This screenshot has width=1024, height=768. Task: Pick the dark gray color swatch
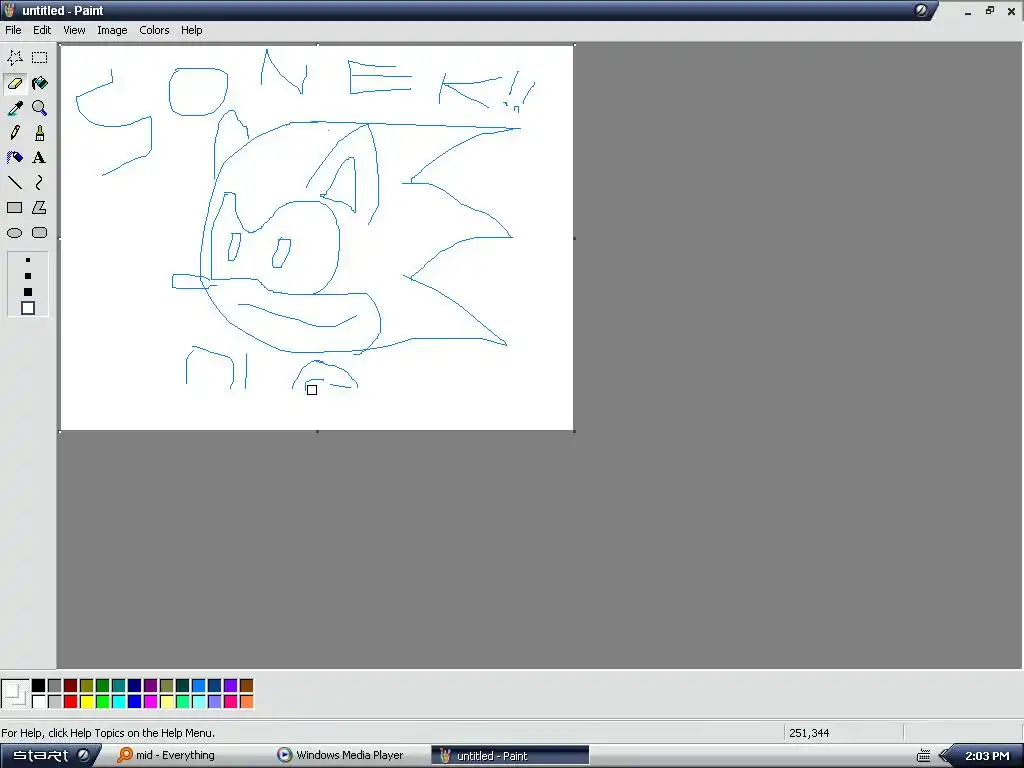point(54,685)
